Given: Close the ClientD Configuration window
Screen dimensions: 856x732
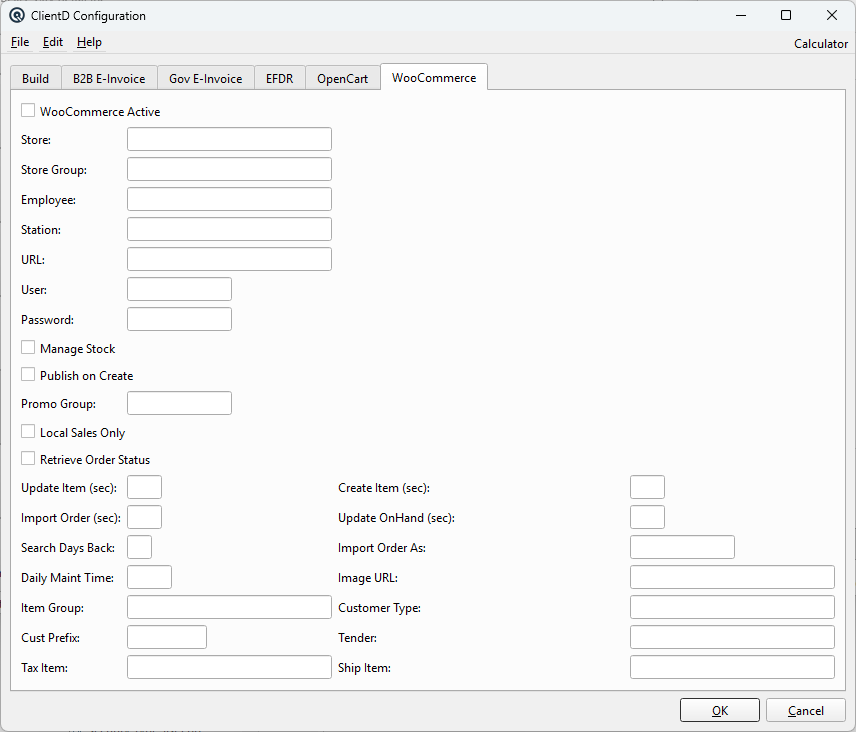Looking at the screenshot, I should tap(832, 15).
